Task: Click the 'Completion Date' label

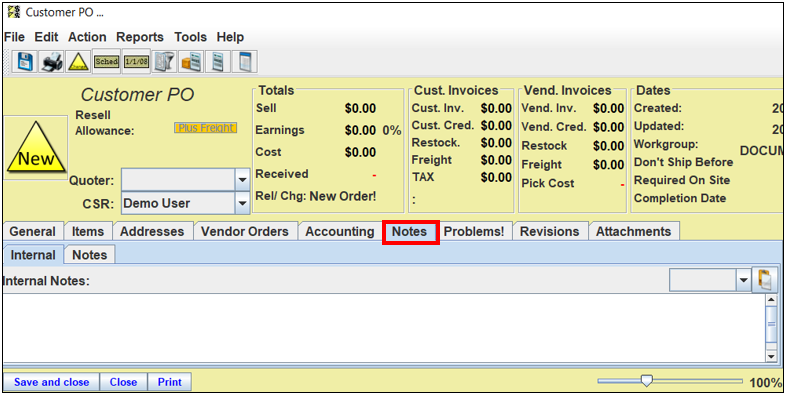Action: pos(680,198)
